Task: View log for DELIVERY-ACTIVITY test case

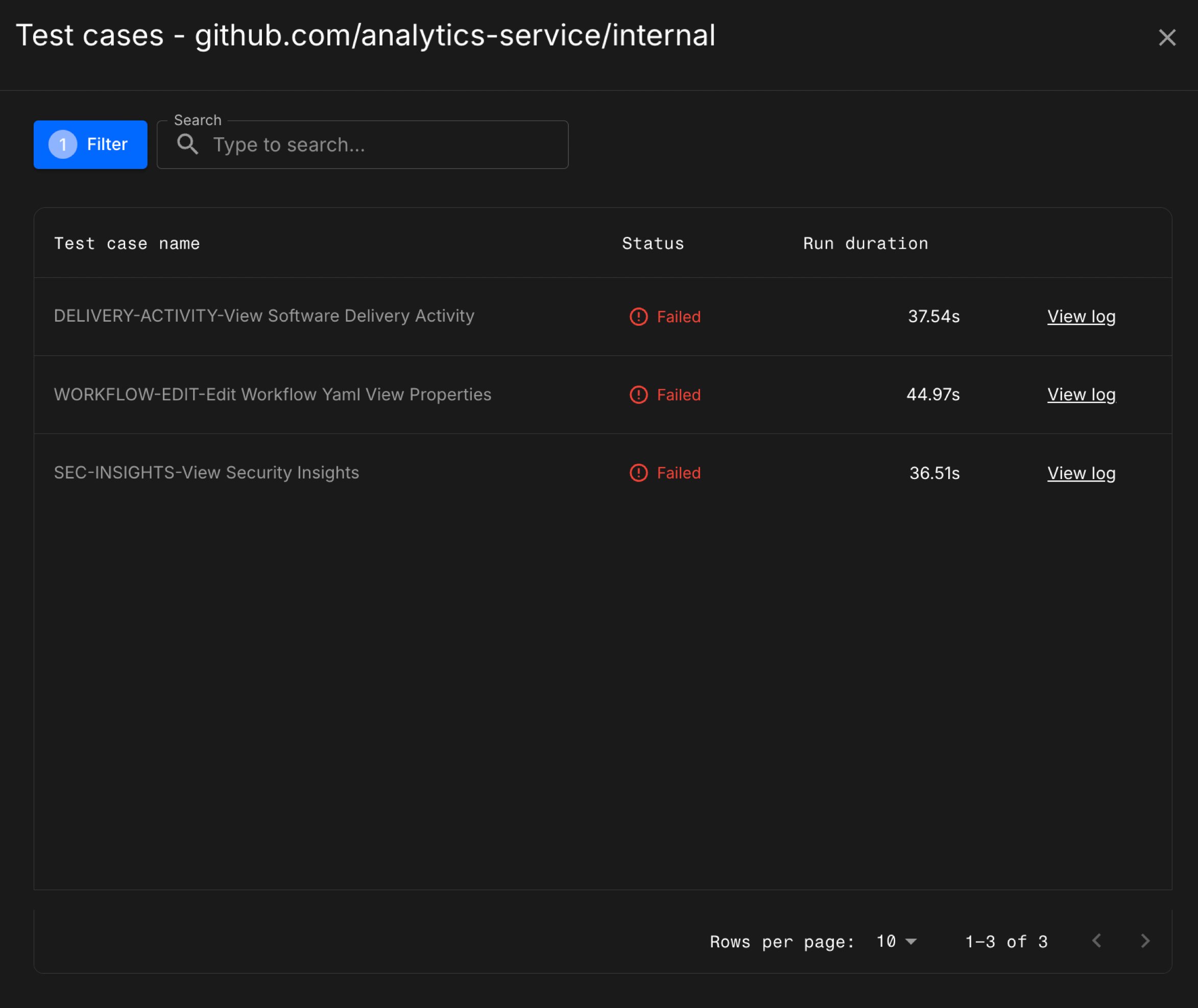Action: click(x=1081, y=317)
